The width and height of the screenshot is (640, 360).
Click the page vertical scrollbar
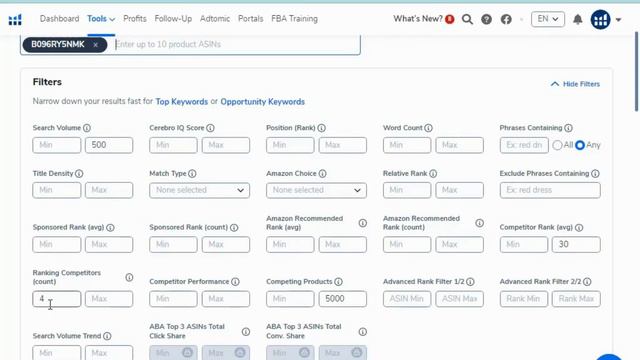tap(636, 71)
